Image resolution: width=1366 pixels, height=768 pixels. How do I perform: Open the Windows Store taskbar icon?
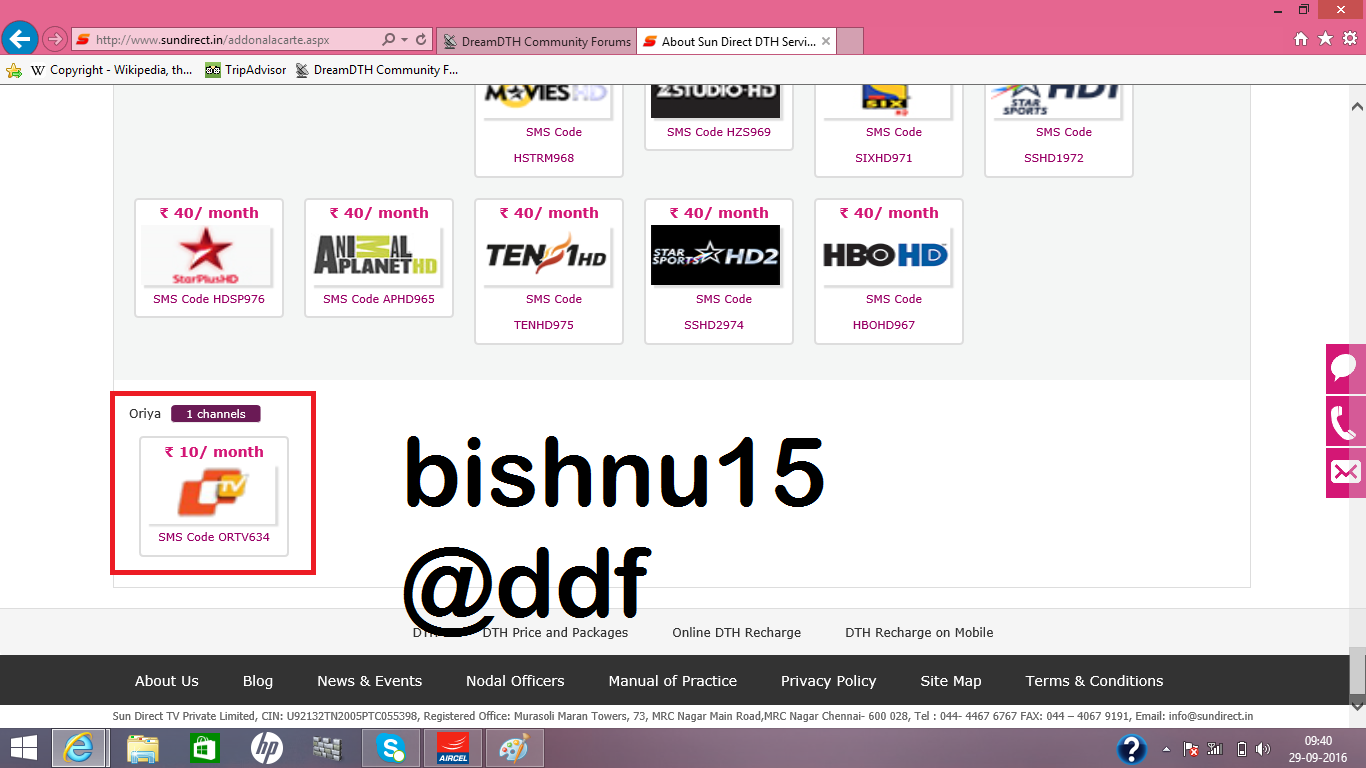204,748
